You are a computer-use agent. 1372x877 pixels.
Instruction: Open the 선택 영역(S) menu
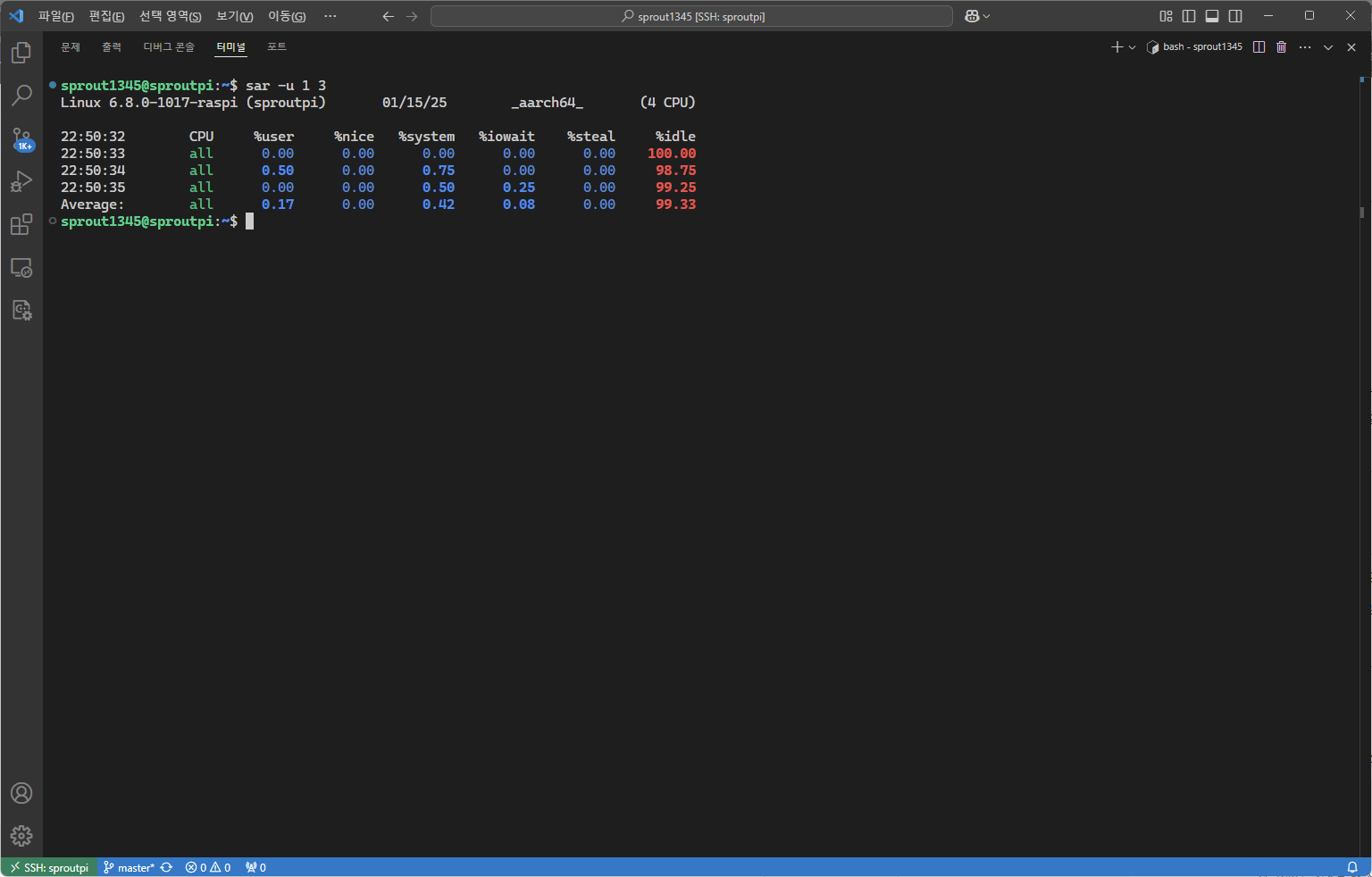point(170,16)
